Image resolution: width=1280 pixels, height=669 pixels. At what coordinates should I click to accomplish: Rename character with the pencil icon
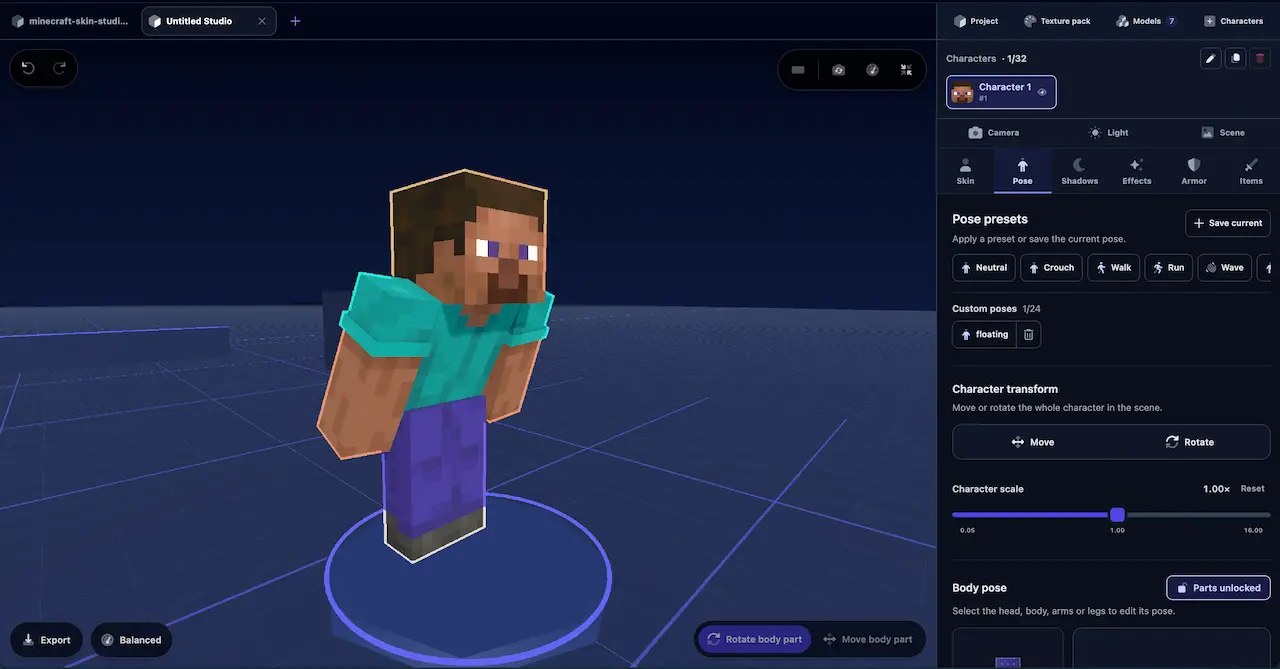(x=1211, y=58)
